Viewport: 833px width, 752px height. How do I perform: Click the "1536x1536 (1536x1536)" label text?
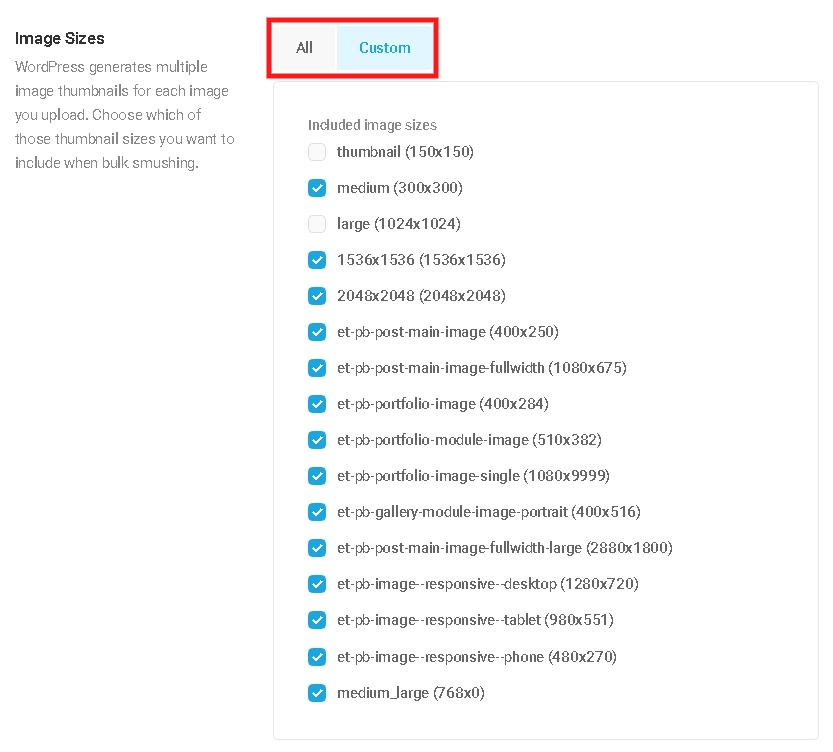pyautogui.click(x=421, y=260)
